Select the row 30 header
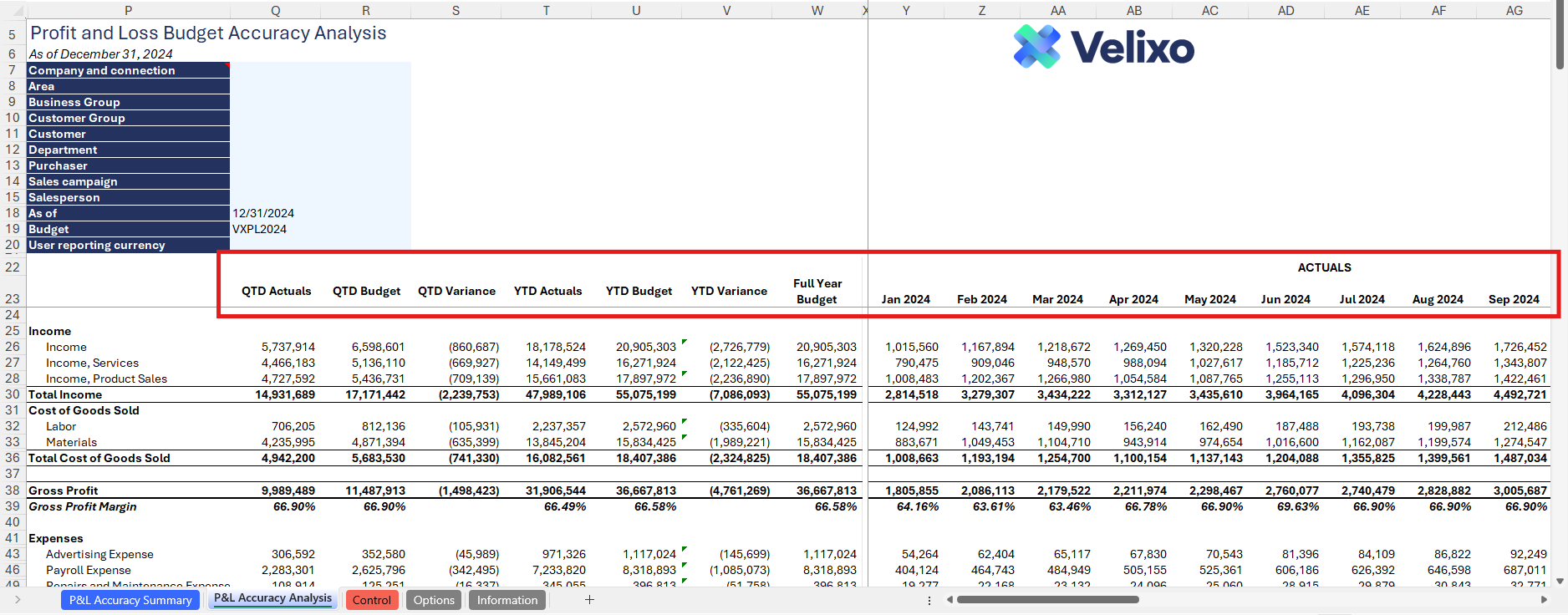 [13, 394]
